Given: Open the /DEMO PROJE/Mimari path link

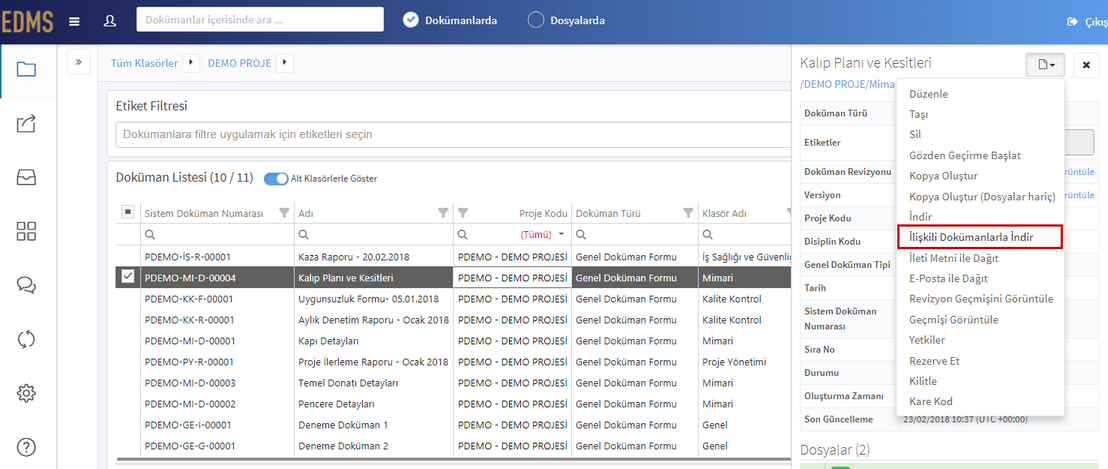Looking at the screenshot, I should tap(847, 83).
